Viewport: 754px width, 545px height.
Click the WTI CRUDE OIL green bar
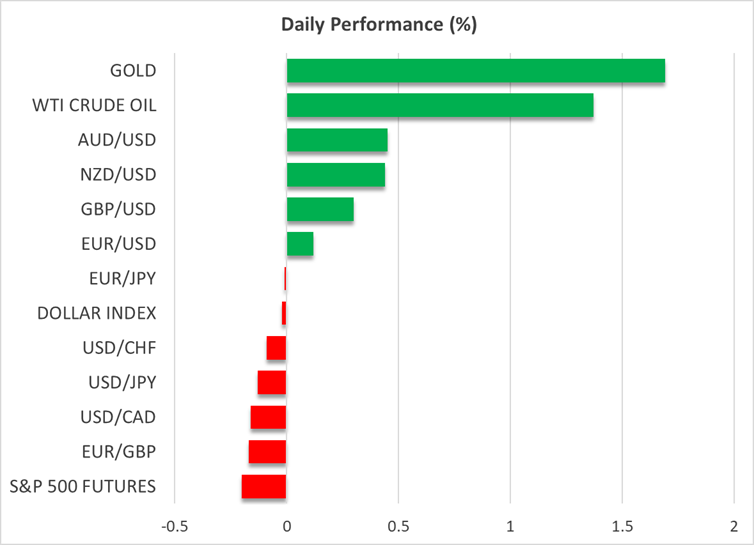[439, 106]
